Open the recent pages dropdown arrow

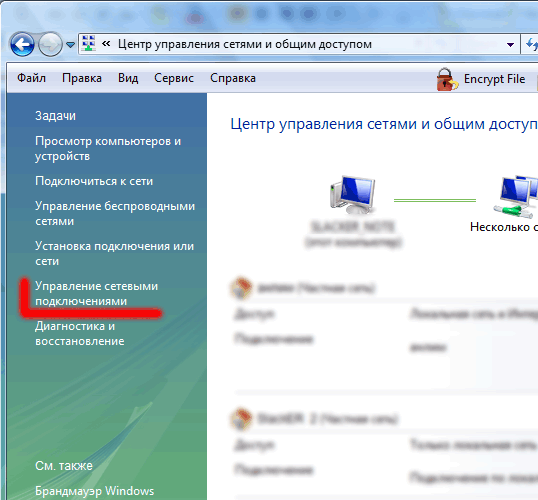[x=70, y=45]
